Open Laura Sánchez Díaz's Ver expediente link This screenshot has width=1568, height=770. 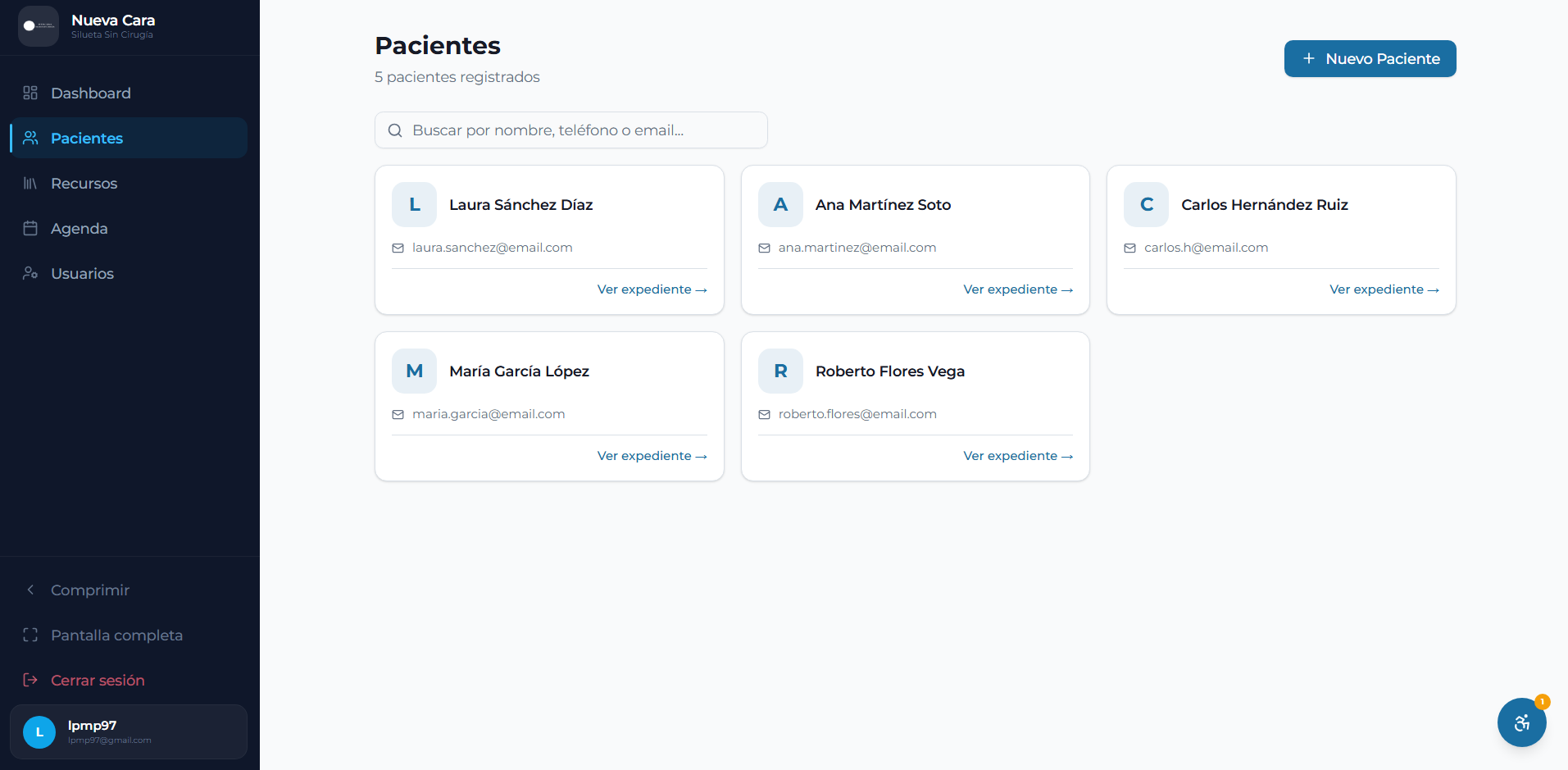coord(652,289)
